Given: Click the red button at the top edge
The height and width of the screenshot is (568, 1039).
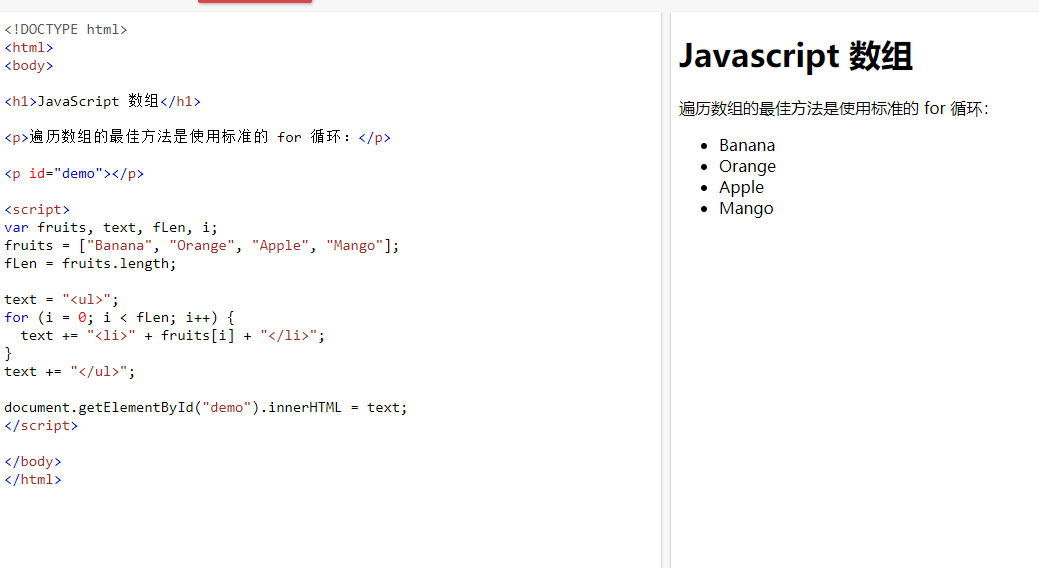Looking at the screenshot, I should coord(254,1).
